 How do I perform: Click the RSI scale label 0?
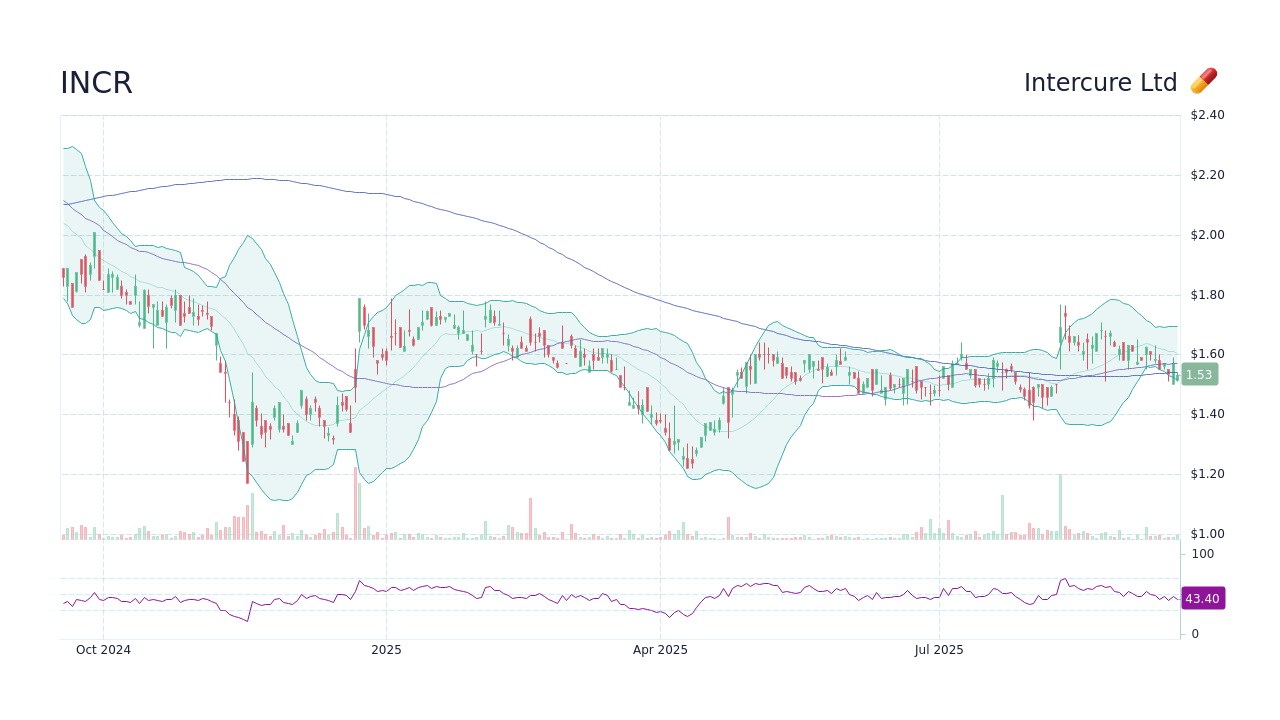(x=1195, y=634)
